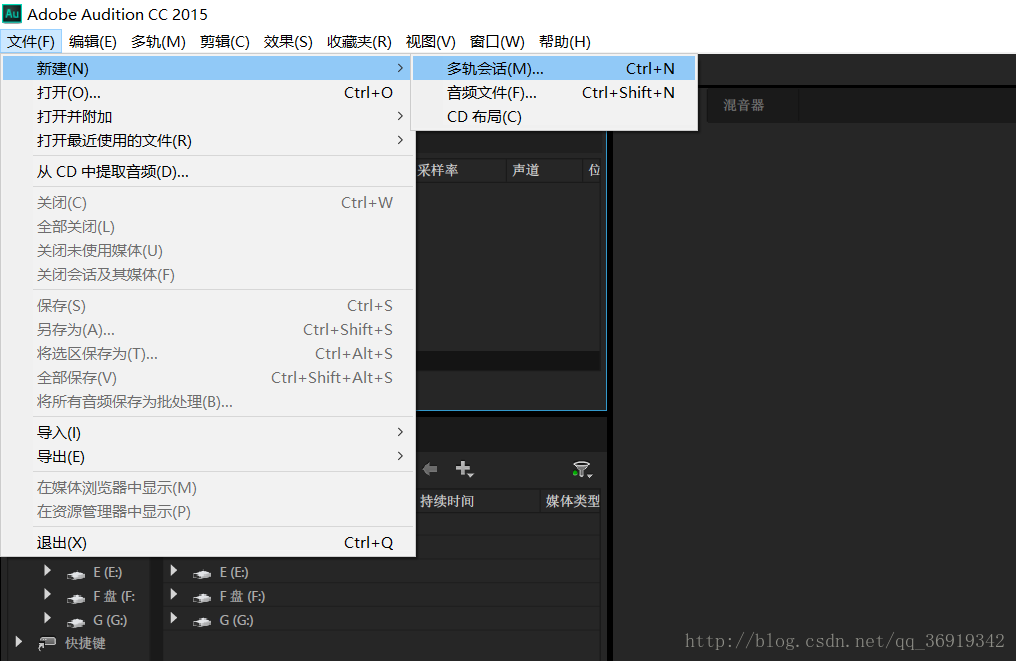Screen dimensions: 1016x661
Task: Click the Adobe Audition Au app icon
Action: (x=12, y=14)
